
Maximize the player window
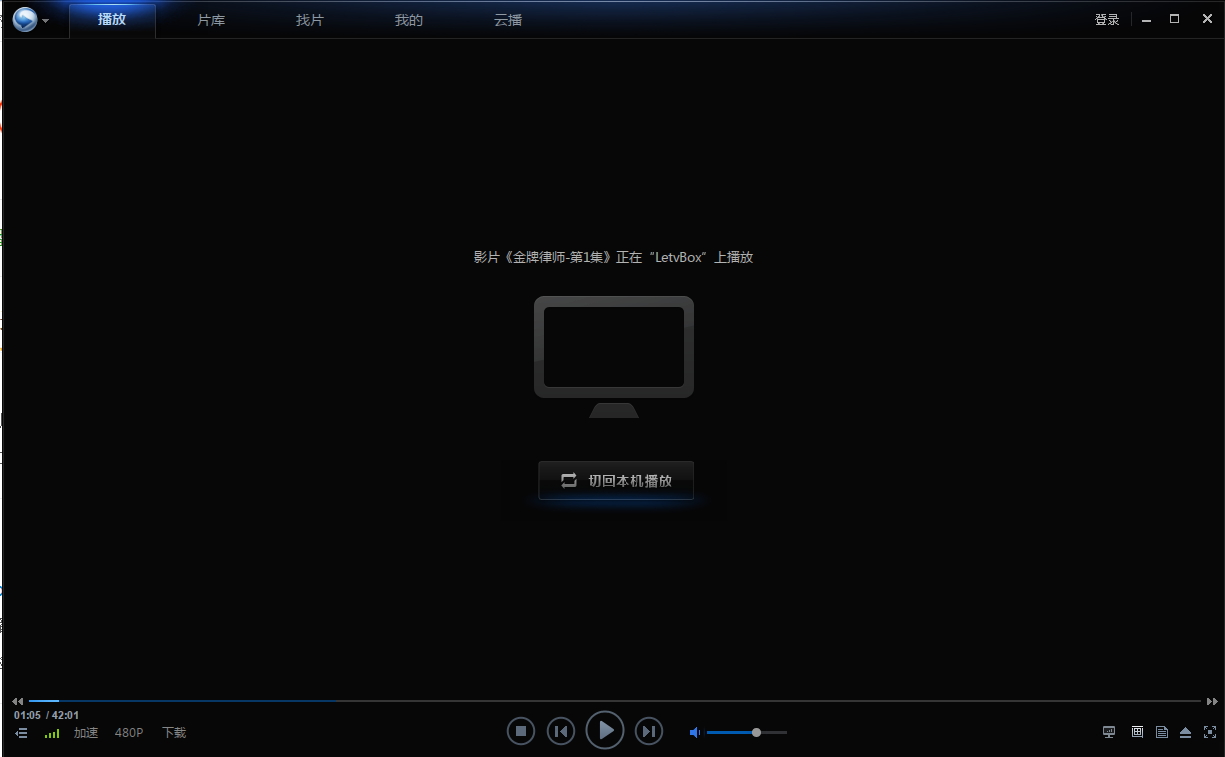tap(1175, 19)
